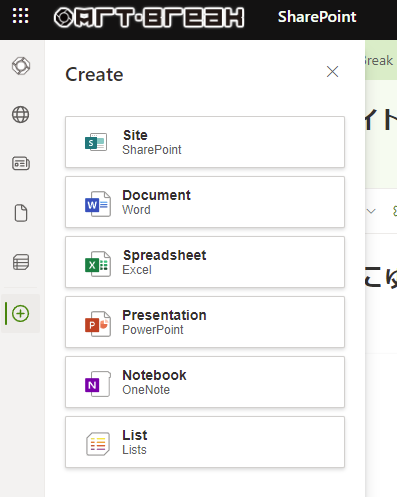Open the app launcher waffle icon
This screenshot has height=497, width=397.
click(20, 16)
